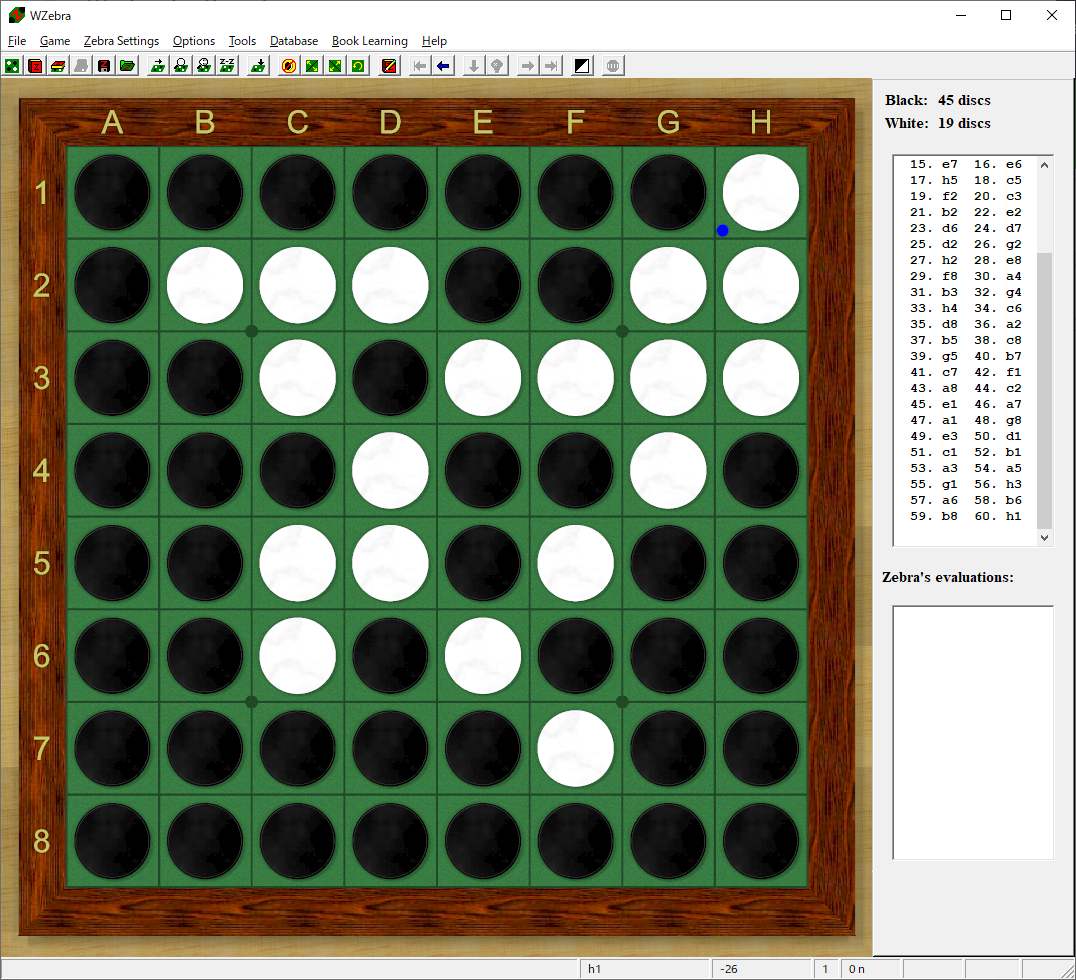Click the white disc on square F7
1076x980 pixels.
click(575, 748)
